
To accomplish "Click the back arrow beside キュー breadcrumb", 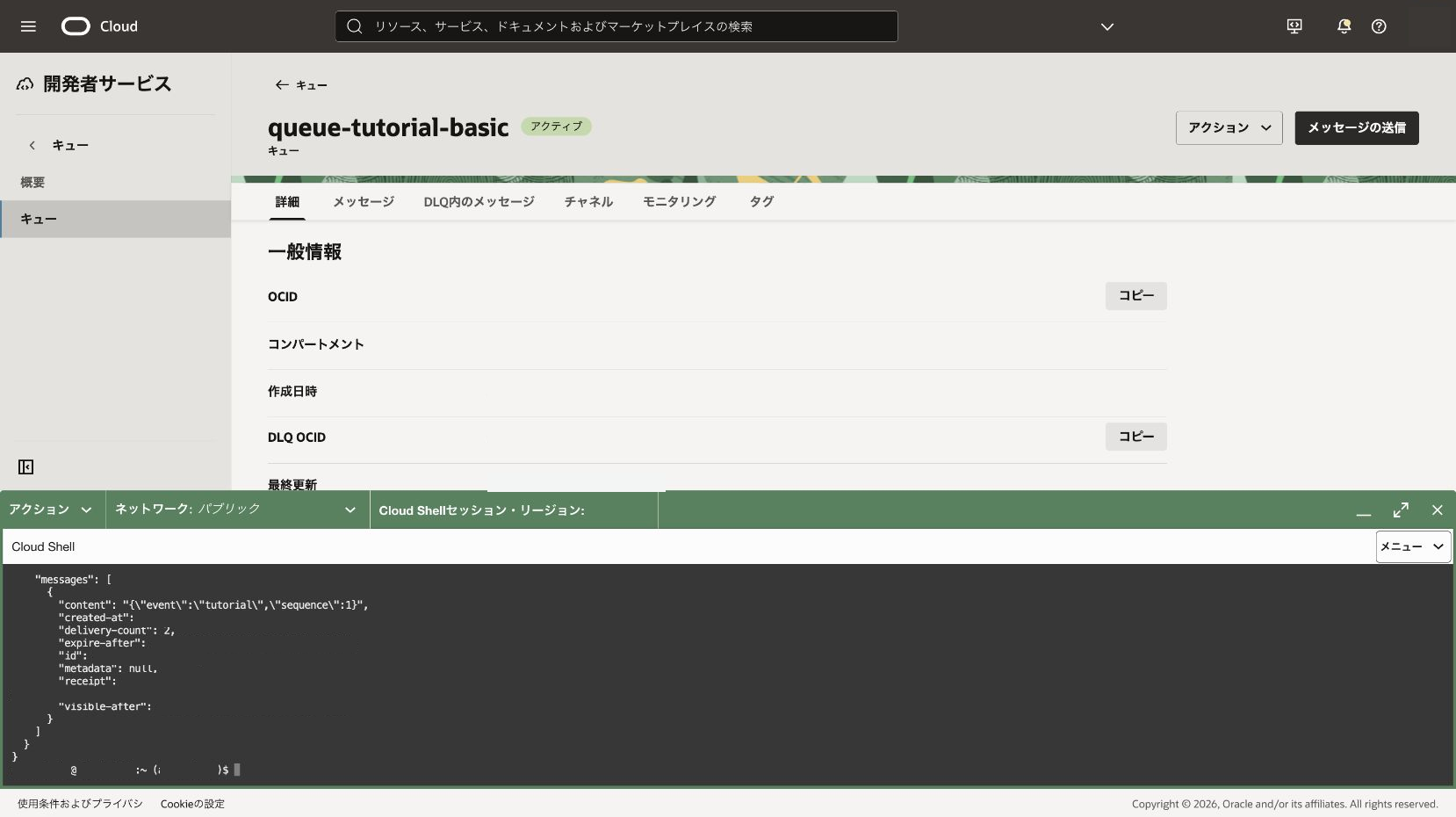I will click(x=282, y=85).
